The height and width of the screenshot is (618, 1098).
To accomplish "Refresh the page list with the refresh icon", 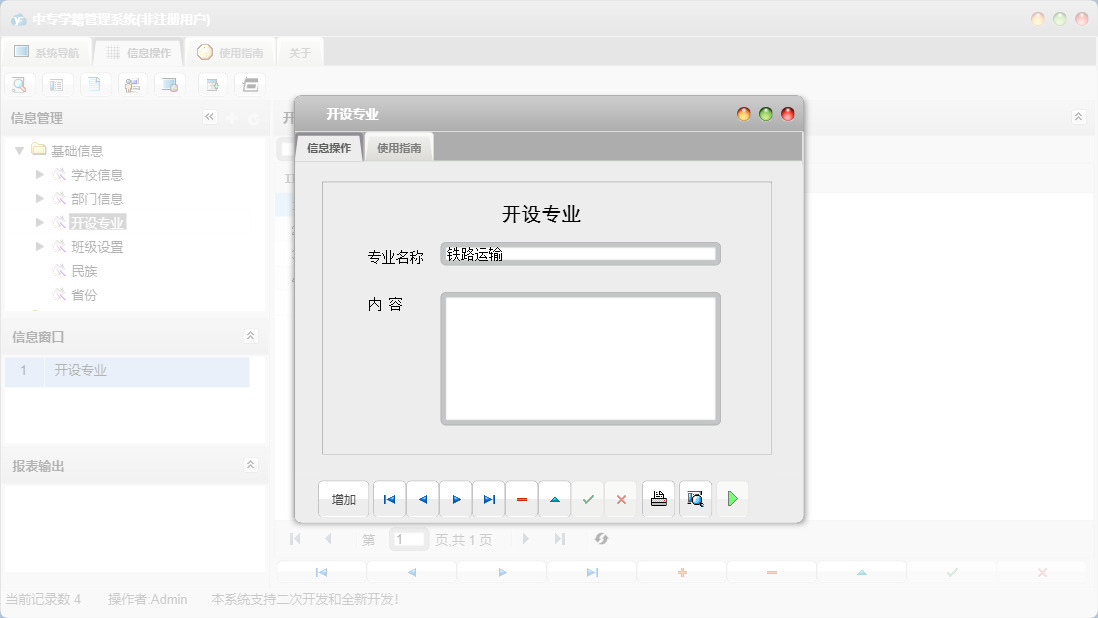I will pyautogui.click(x=601, y=539).
